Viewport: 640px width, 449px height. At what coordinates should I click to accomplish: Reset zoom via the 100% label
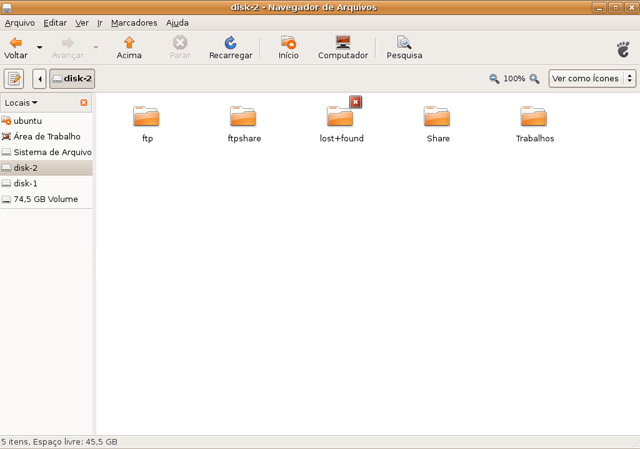click(x=514, y=78)
